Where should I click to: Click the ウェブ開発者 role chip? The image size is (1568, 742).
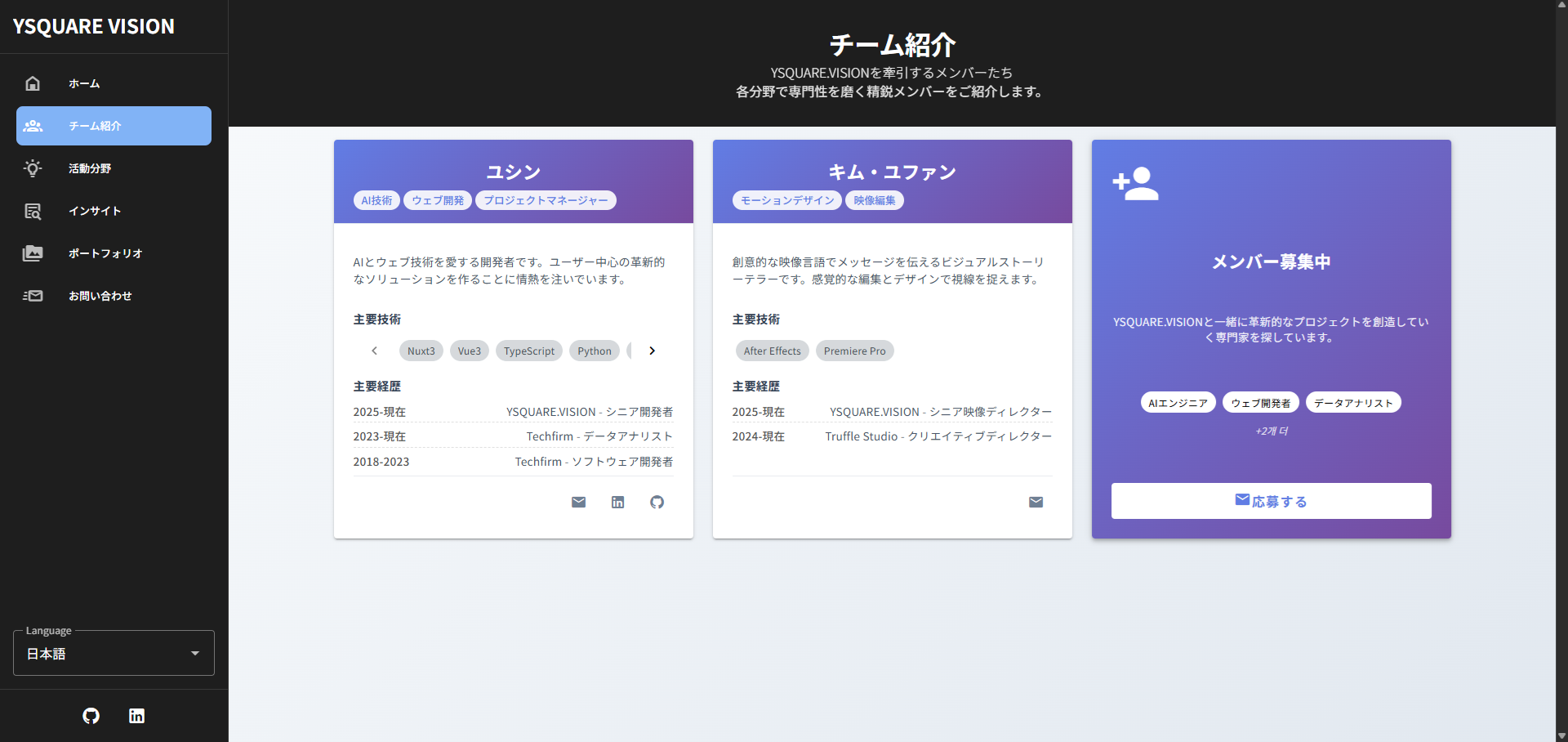[x=1261, y=403]
